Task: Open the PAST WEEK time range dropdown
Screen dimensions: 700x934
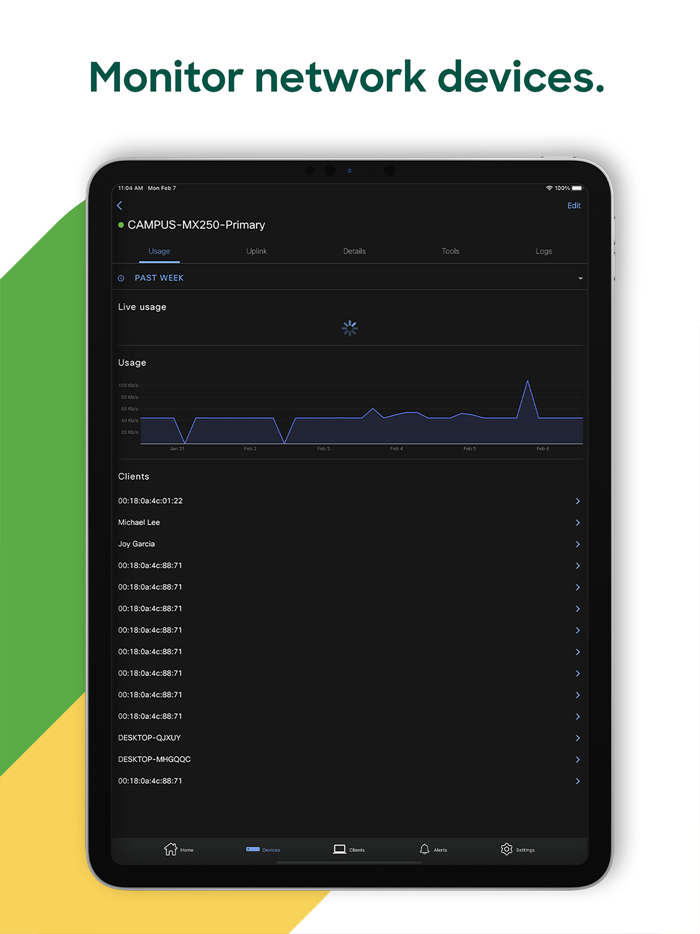Action: (350, 278)
